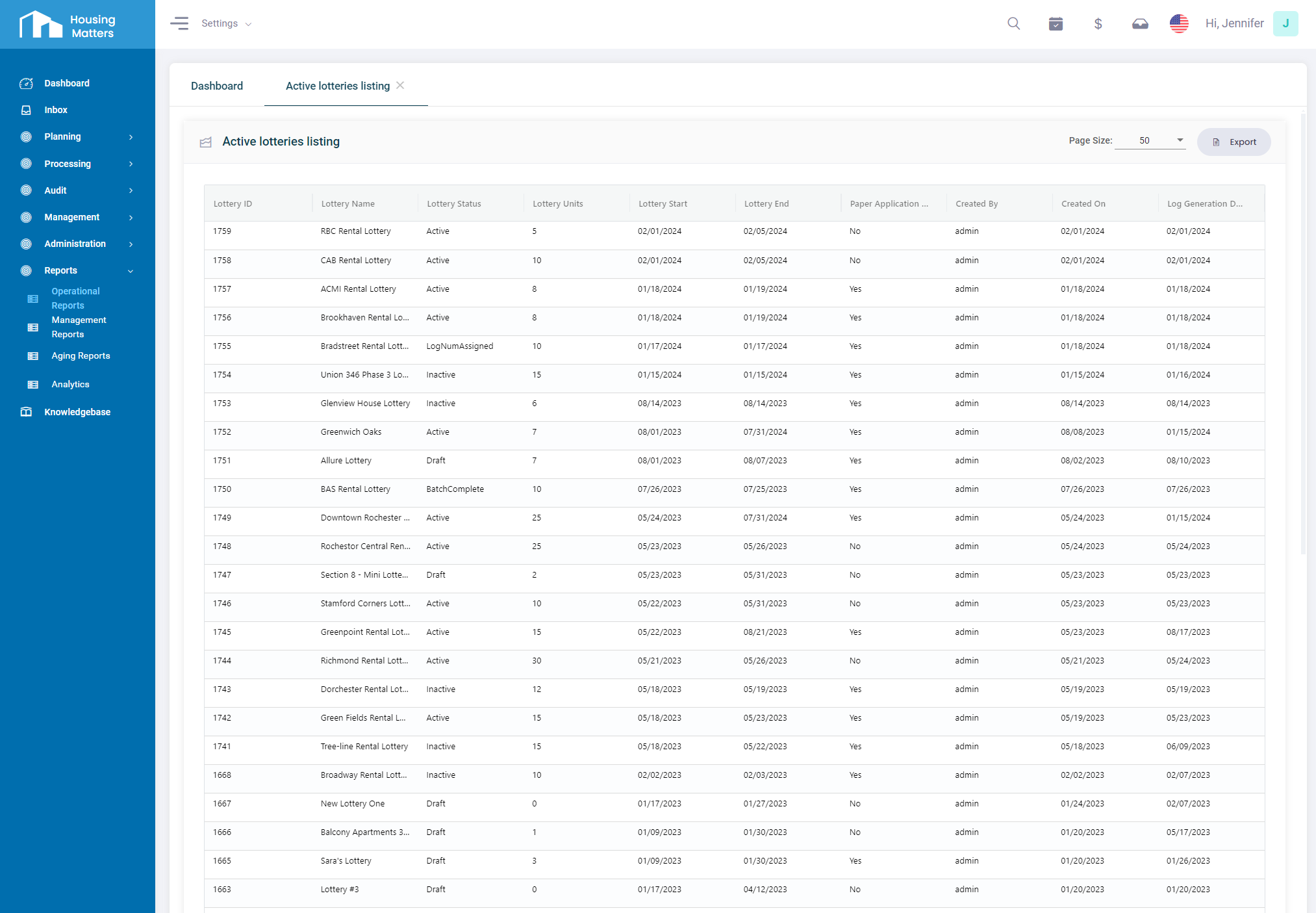Collapse the Reports sidebar section

click(x=130, y=271)
